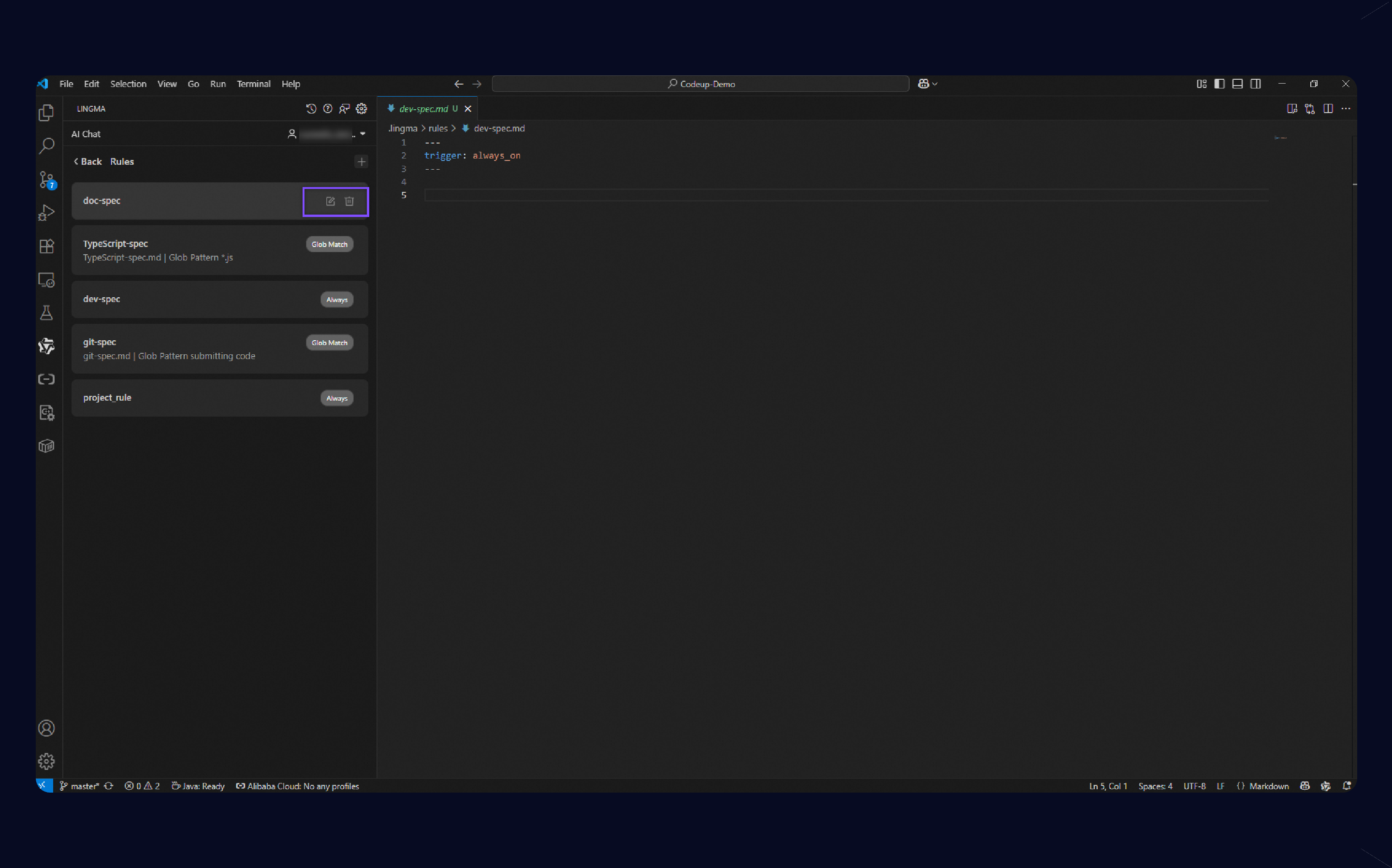1392x868 pixels.
Task: Toggle the bottom panel layout button
Action: tap(1238, 84)
